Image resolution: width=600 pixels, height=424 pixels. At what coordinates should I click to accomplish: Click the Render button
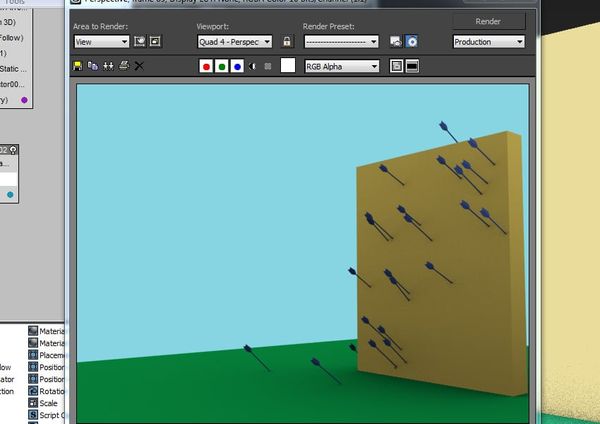[489, 21]
